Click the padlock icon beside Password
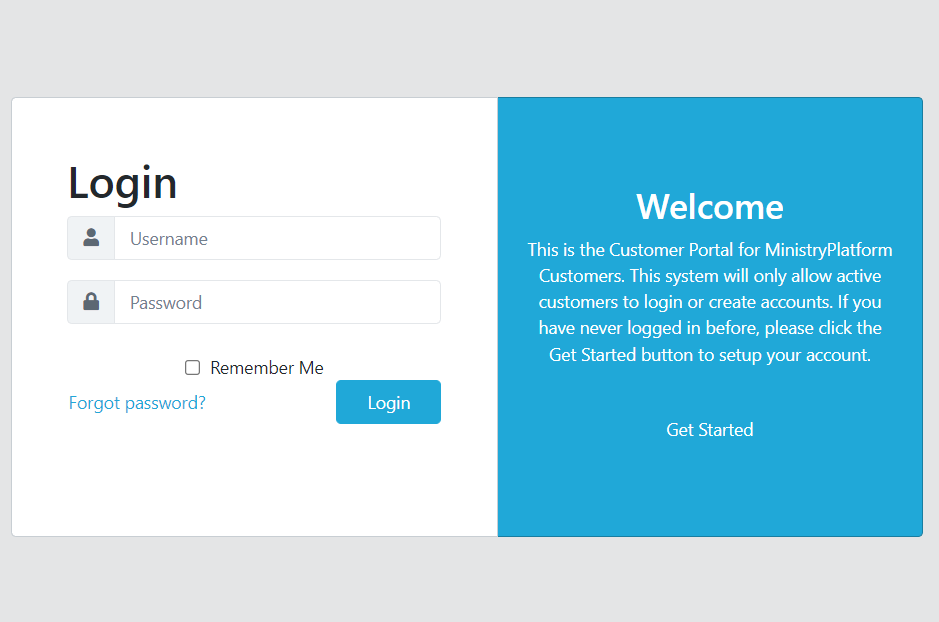The image size is (939, 622). tap(91, 301)
